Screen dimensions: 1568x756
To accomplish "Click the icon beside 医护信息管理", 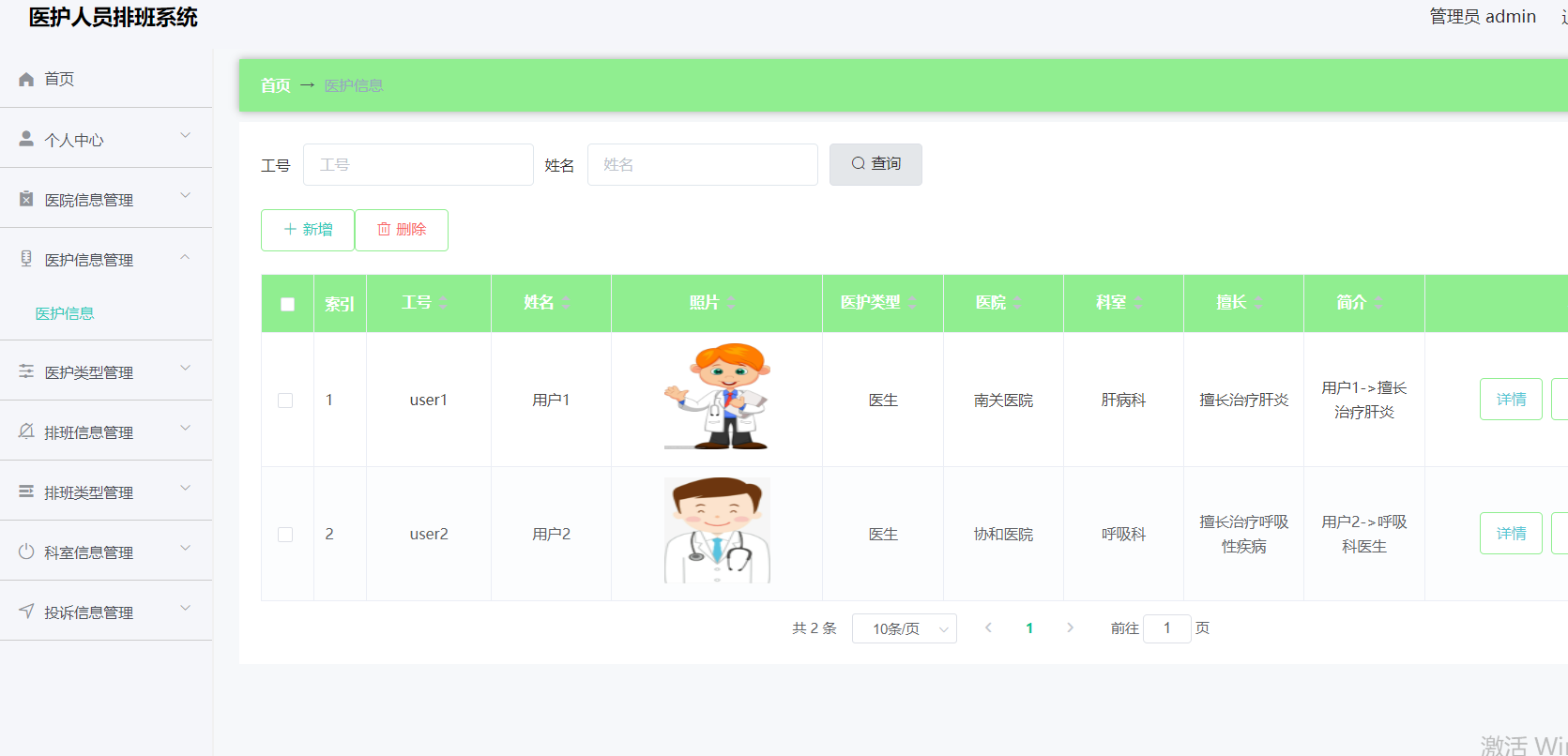I will click(x=26, y=259).
